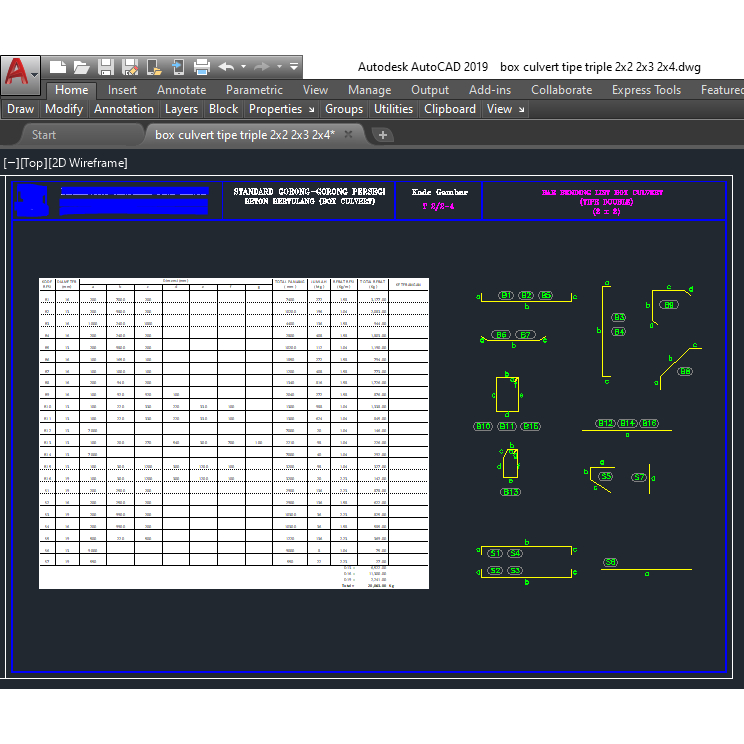Click the S5 bar mark label
The image size is (744, 744).
click(x=606, y=476)
